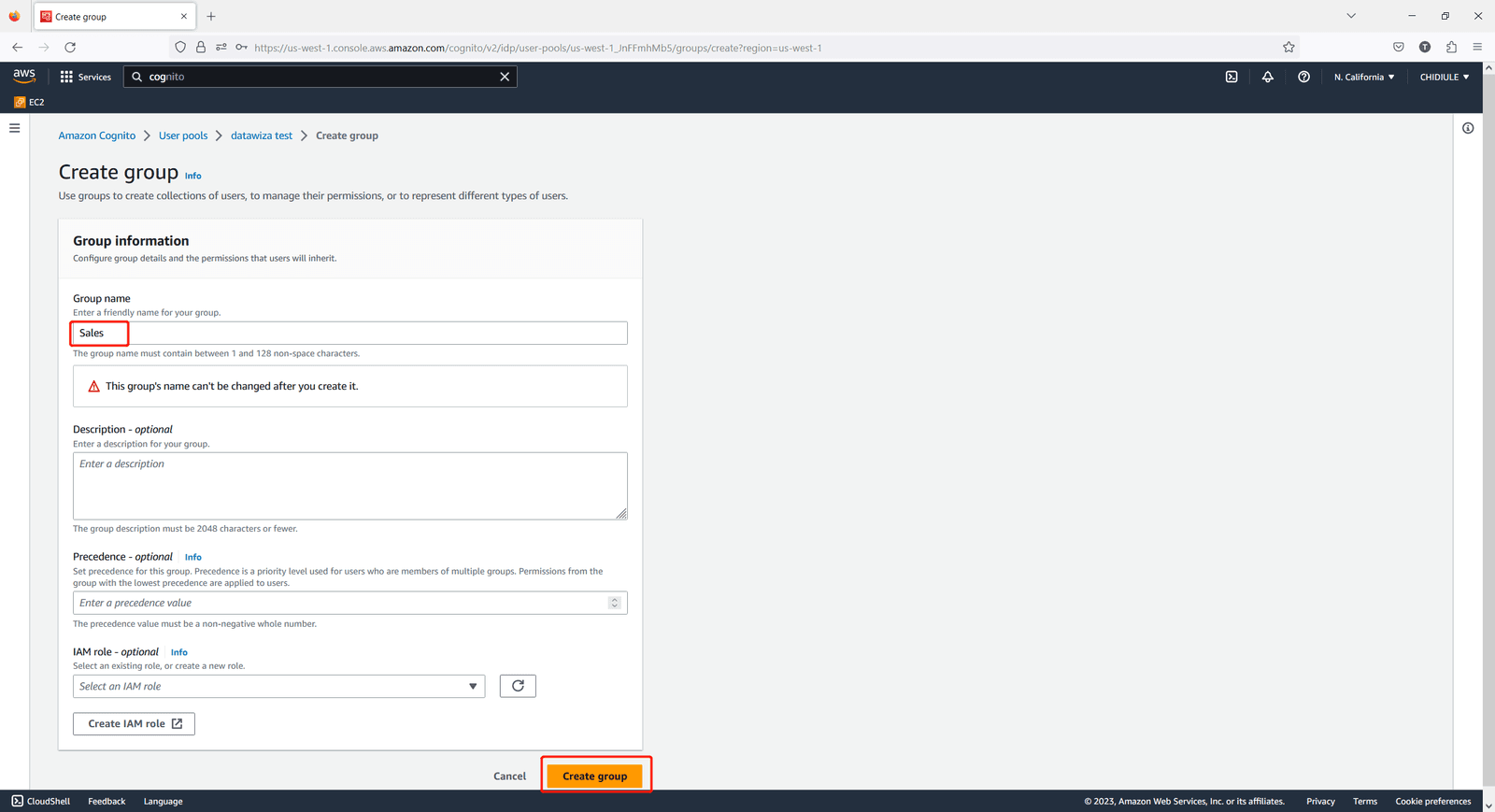
Task: Go to Amazon Cognito breadcrumb
Action: (x=97, y=135)
